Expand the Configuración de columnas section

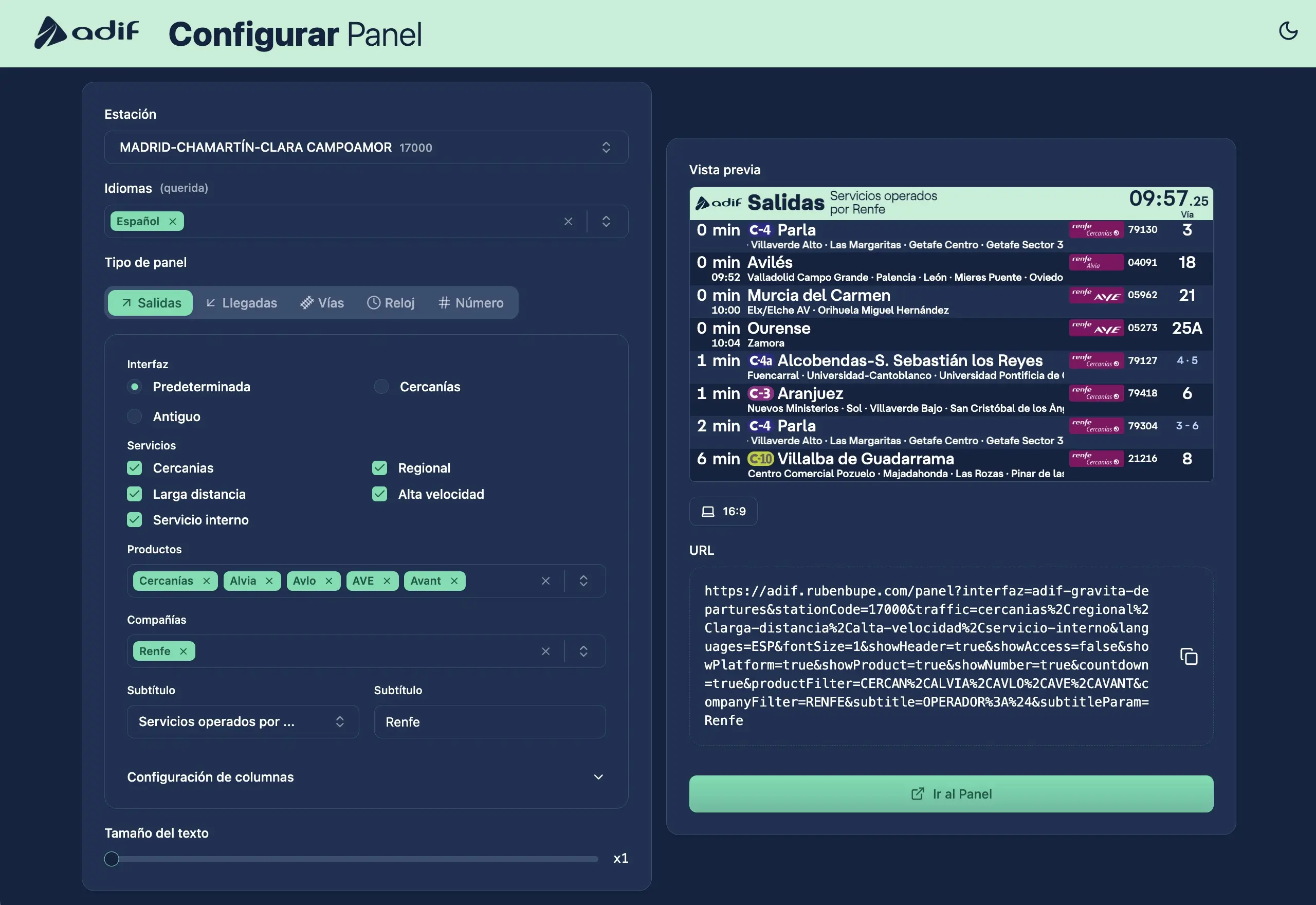(x=366, y=777)
